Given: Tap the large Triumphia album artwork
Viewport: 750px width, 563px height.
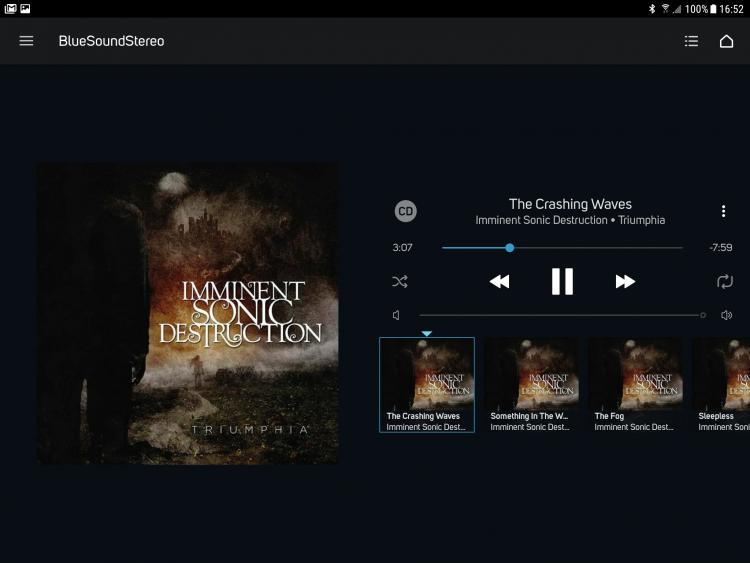Looking at the screenshot, I should (188, 314).
